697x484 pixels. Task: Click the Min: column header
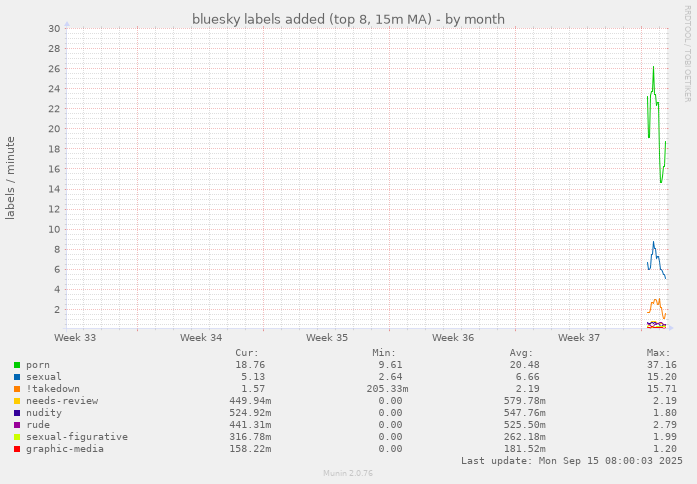[384, 353]
